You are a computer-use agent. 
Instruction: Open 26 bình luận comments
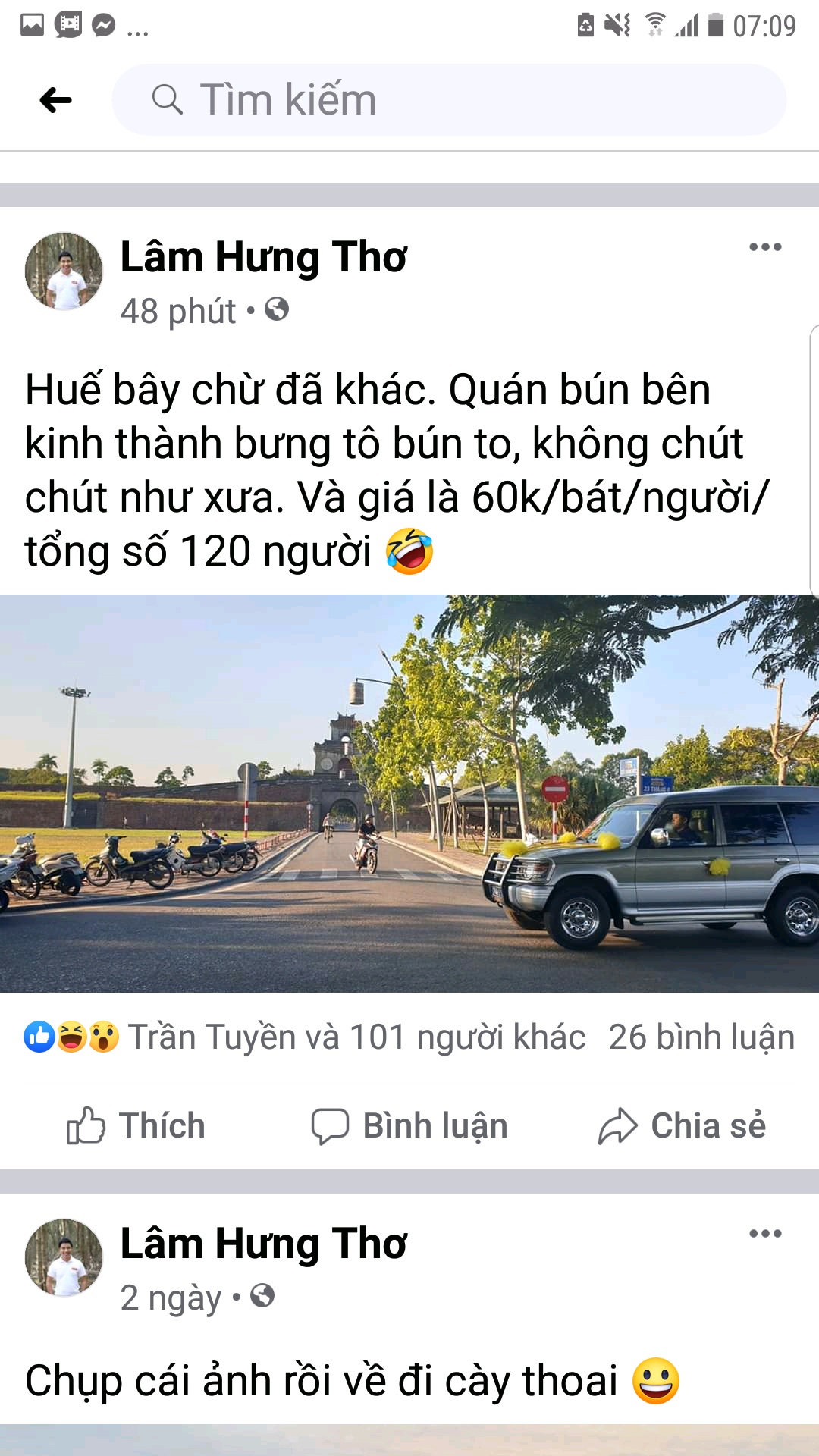tap(701, 1037)
